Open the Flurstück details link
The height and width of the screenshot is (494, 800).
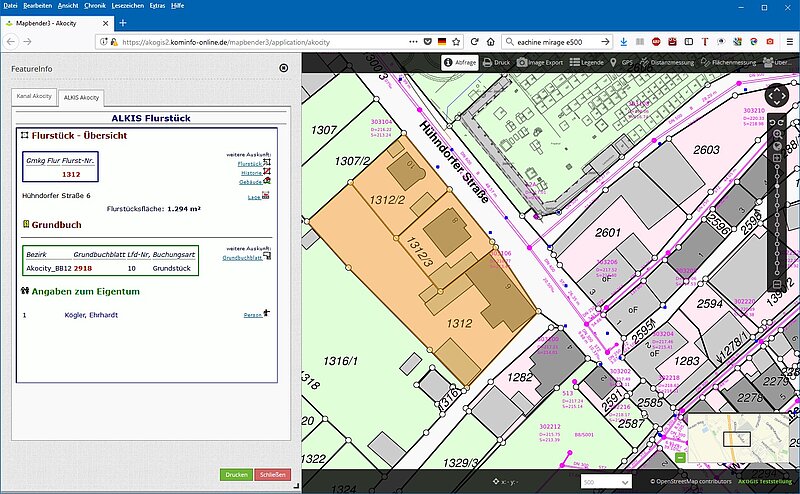tap(250, 163)
